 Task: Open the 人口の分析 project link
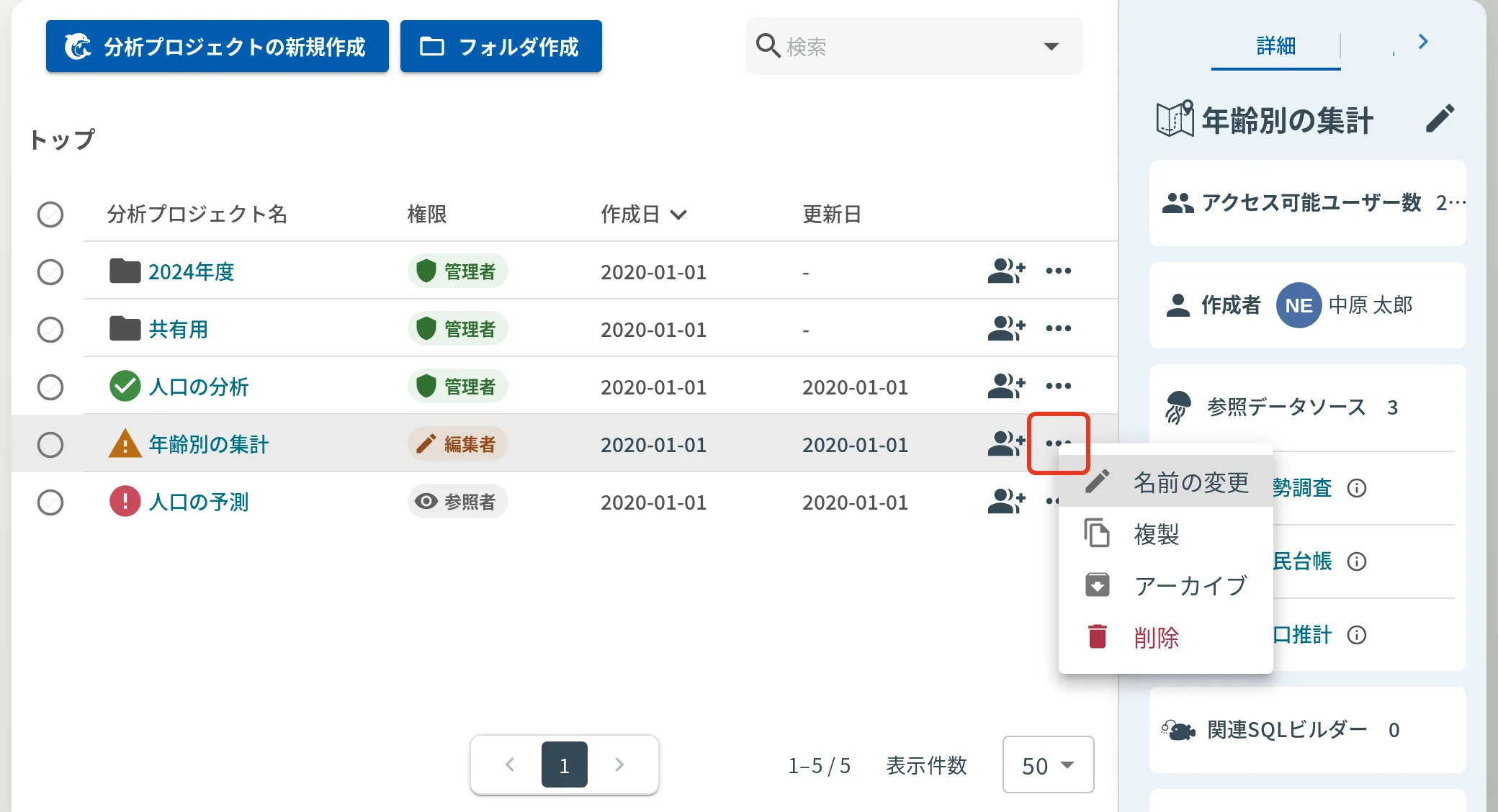pyautogui.click(x=198, y=387)
